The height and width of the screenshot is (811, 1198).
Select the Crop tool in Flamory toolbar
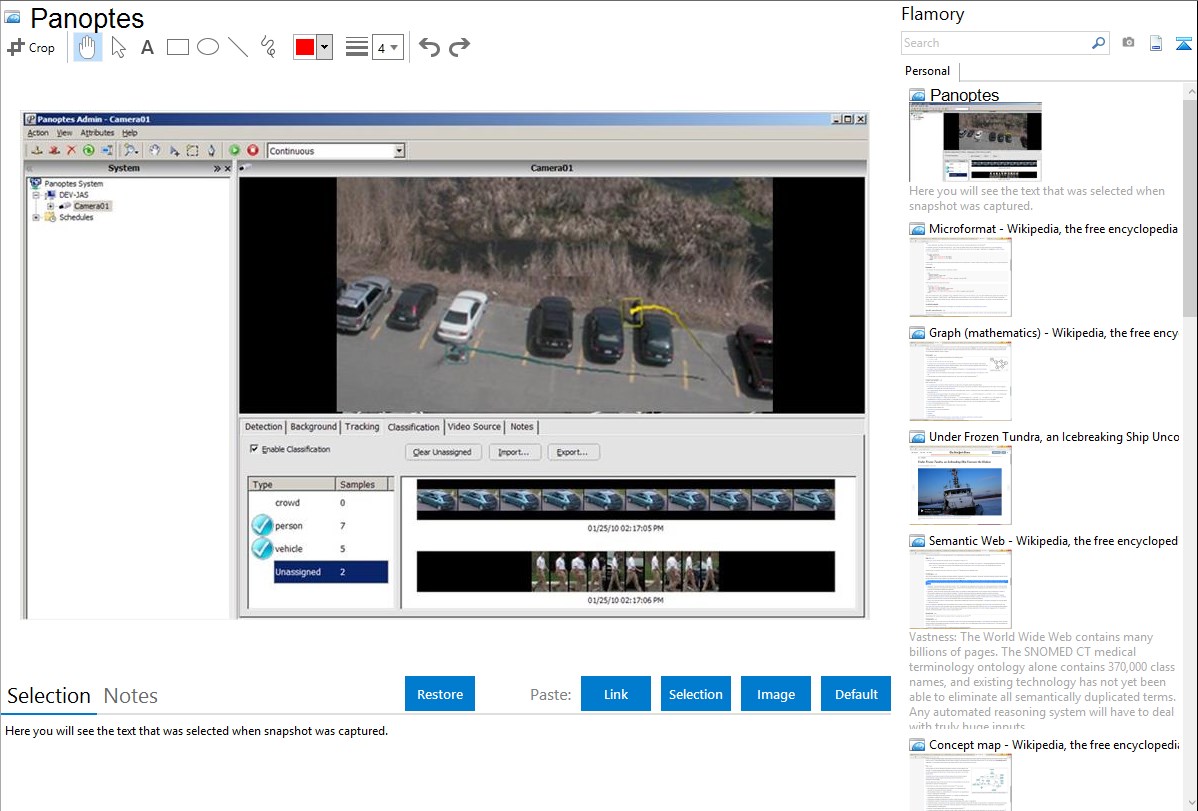(31, 47)
